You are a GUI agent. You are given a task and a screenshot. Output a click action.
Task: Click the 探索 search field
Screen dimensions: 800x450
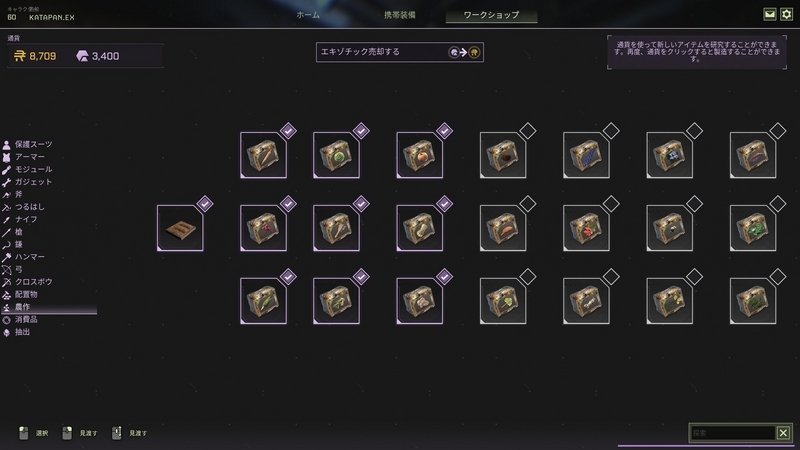[x=733, y=433]
